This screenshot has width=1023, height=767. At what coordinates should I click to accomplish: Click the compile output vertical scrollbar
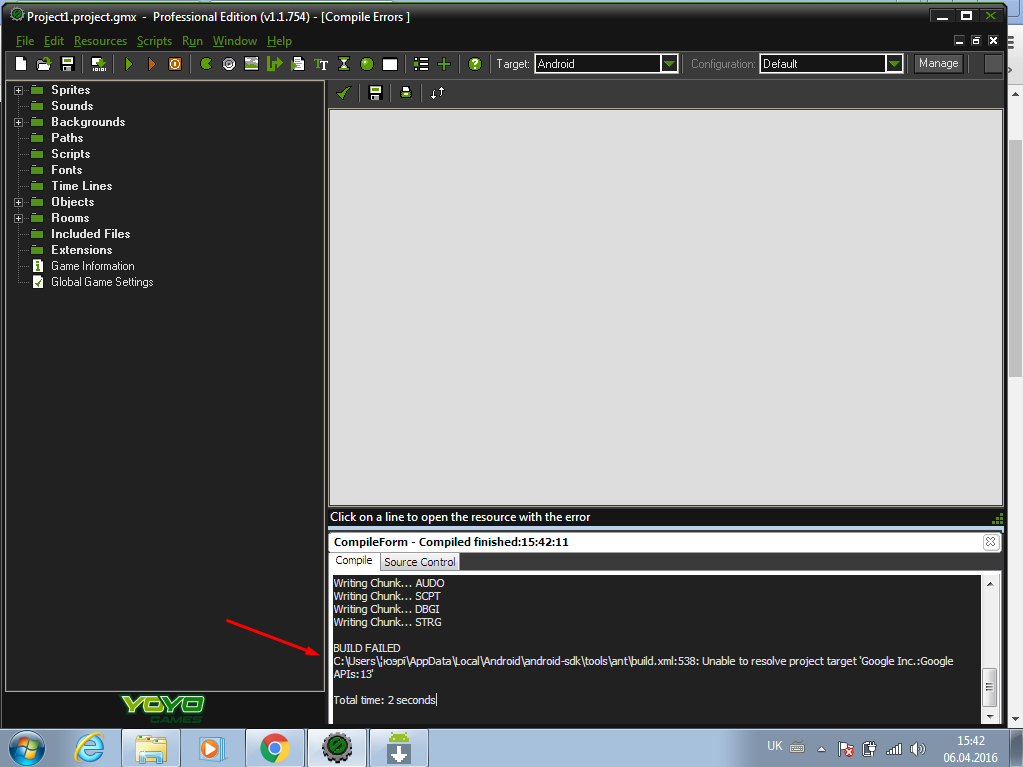[x=990, y=686]
